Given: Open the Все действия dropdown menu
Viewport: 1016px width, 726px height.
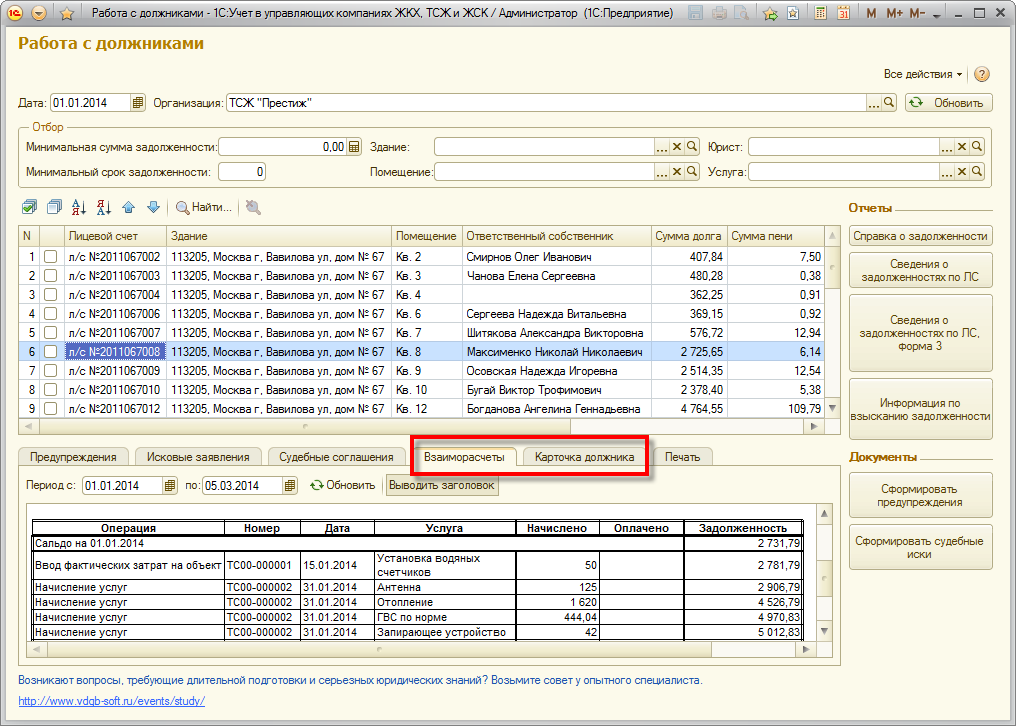Looking at the screenshot, I should click(923, 75).
